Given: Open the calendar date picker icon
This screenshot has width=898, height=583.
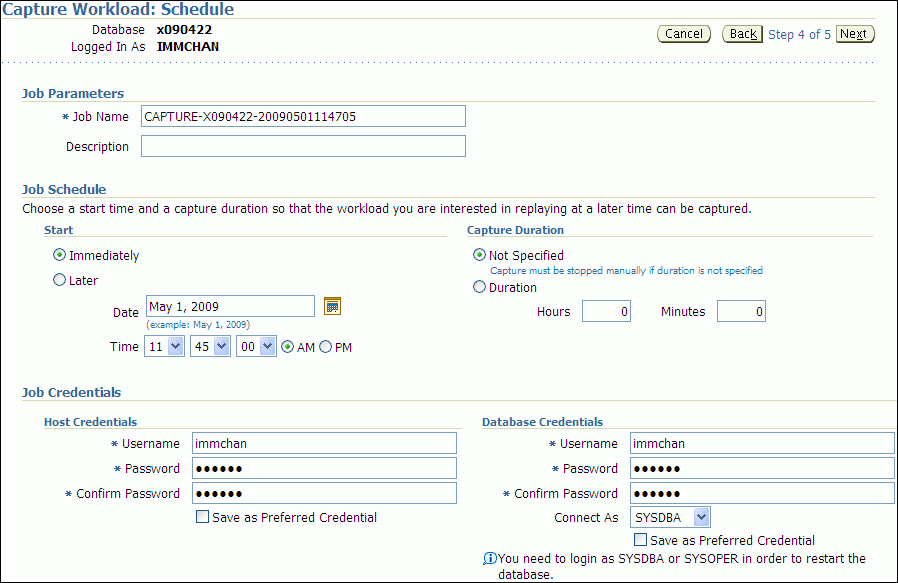Looking at the screenshot, I should (x=333, y=306).
